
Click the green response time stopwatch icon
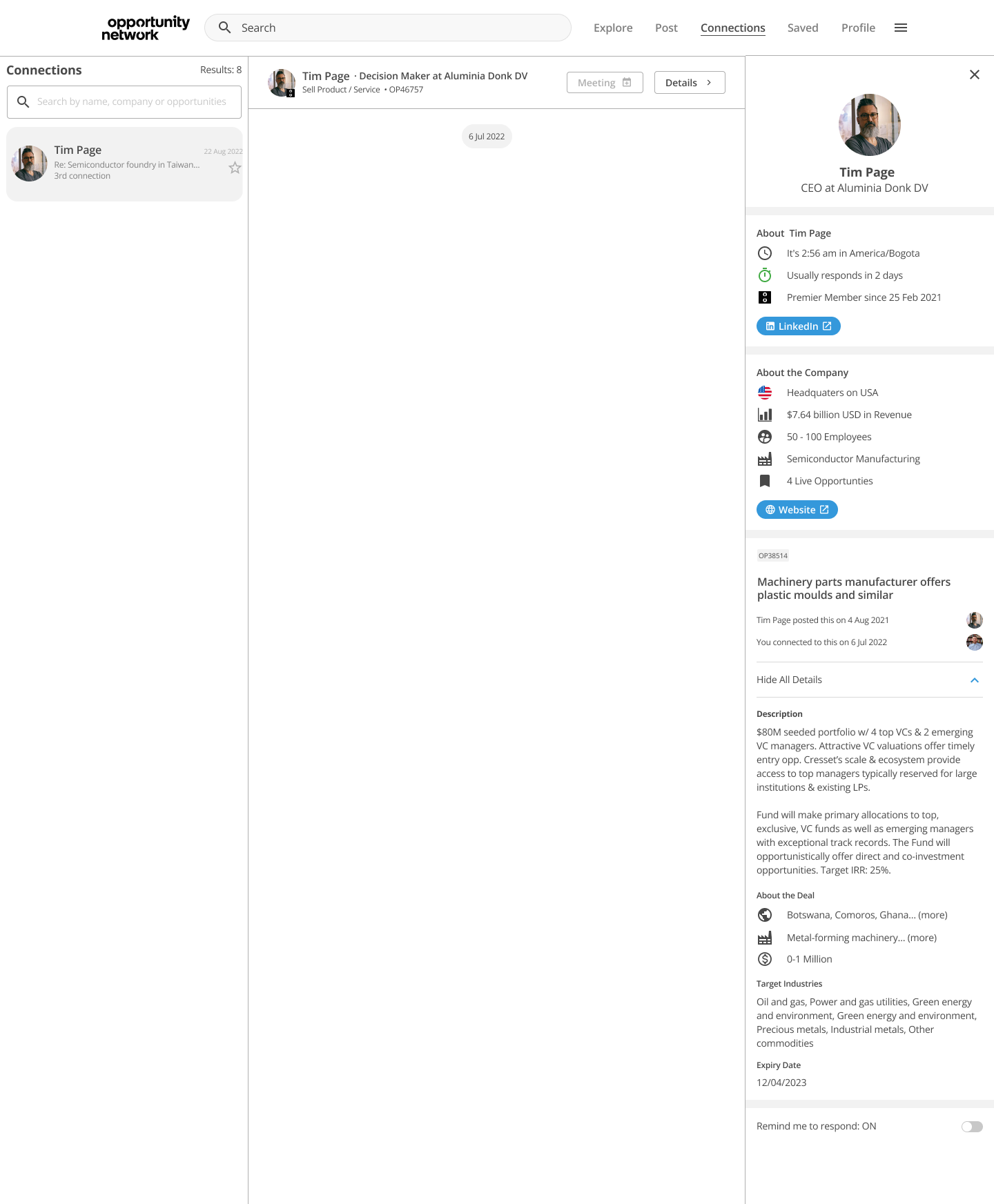[x=765, y=275]
